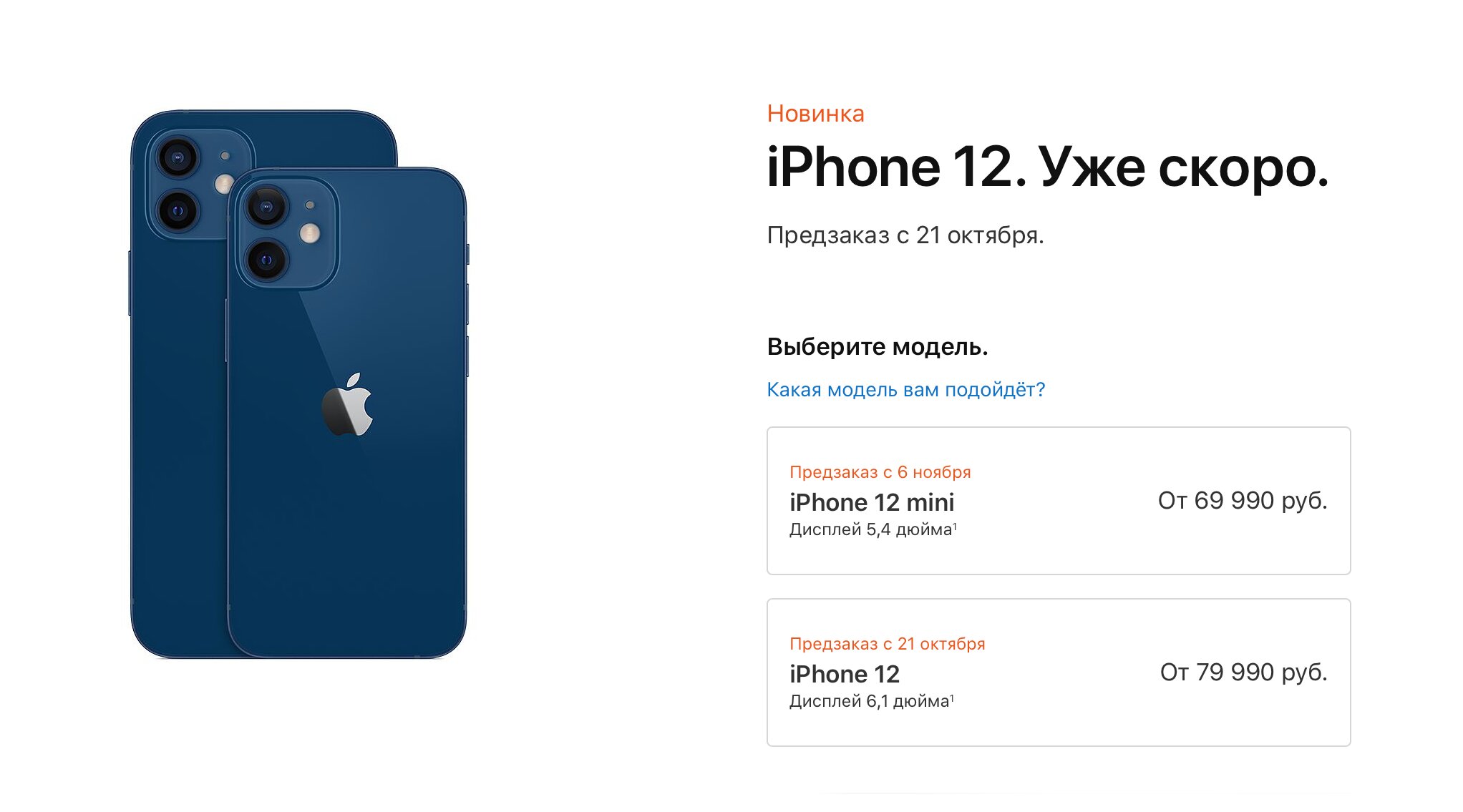
Task: Click the "Предзаказ с 6 ноября" label
Action: pyautogui.click(x=880, y=472)
